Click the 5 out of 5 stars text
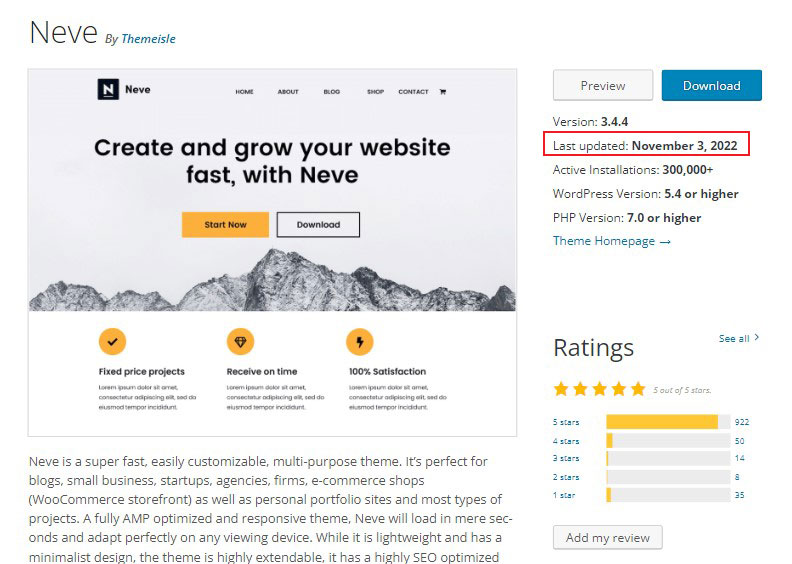The image size is (792, 564). pyautogui.click(x=682, y=390)
